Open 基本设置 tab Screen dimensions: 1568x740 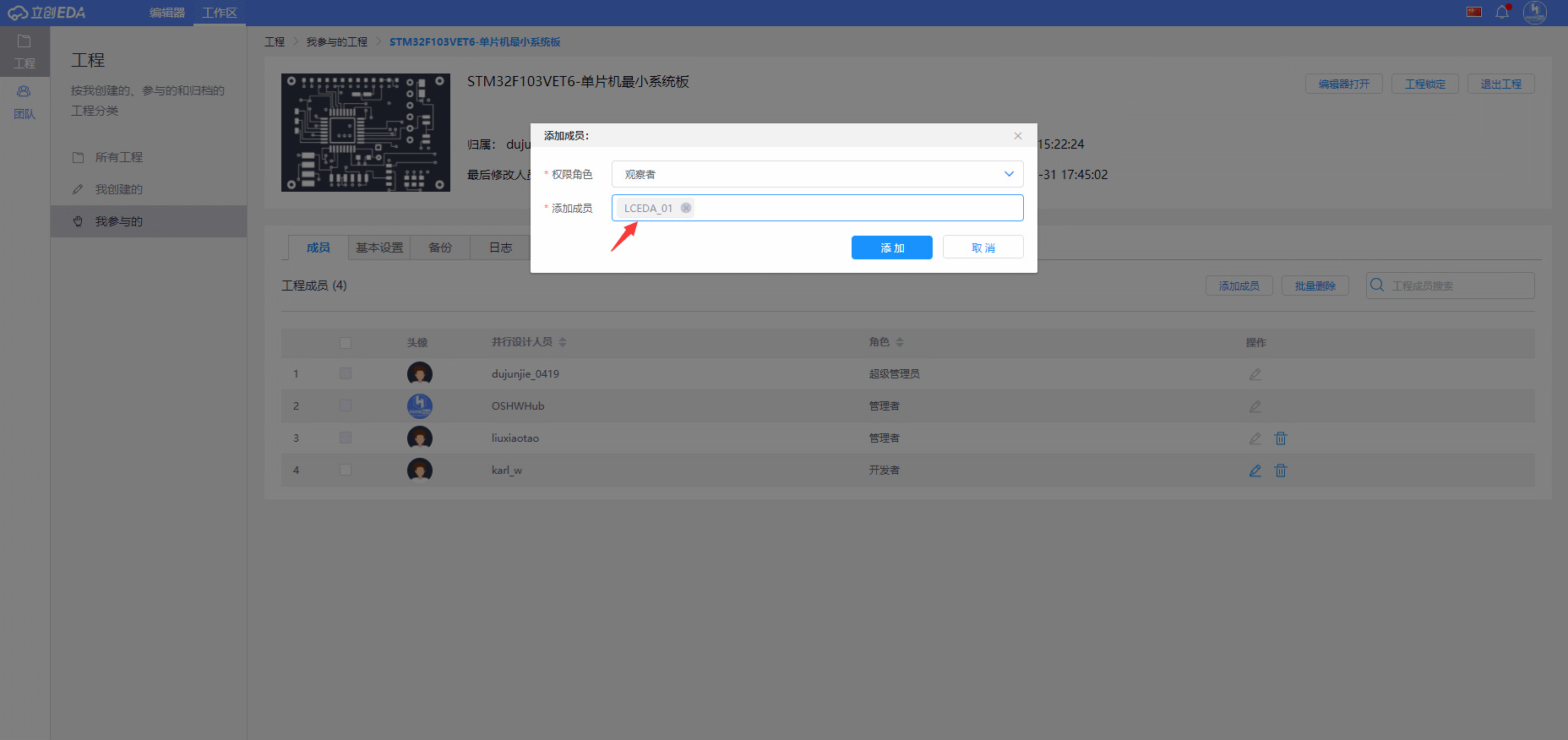click(x=379, y=248)
